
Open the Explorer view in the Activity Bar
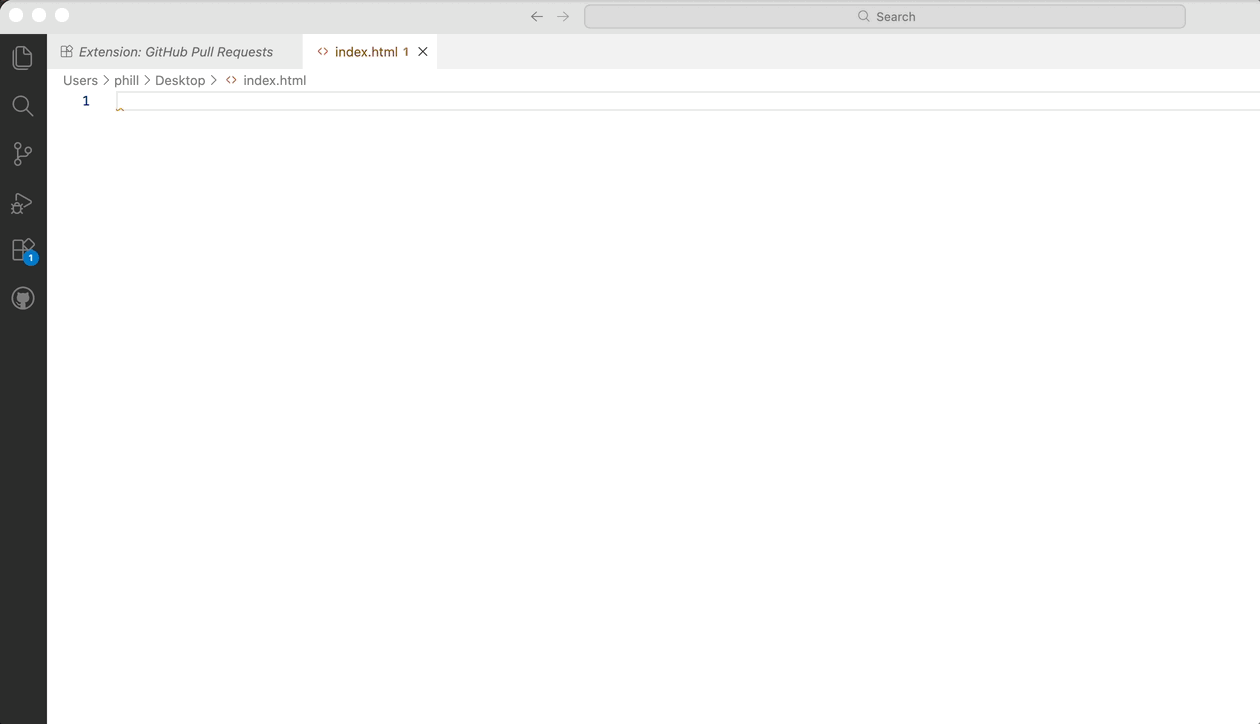click(23, 57)
